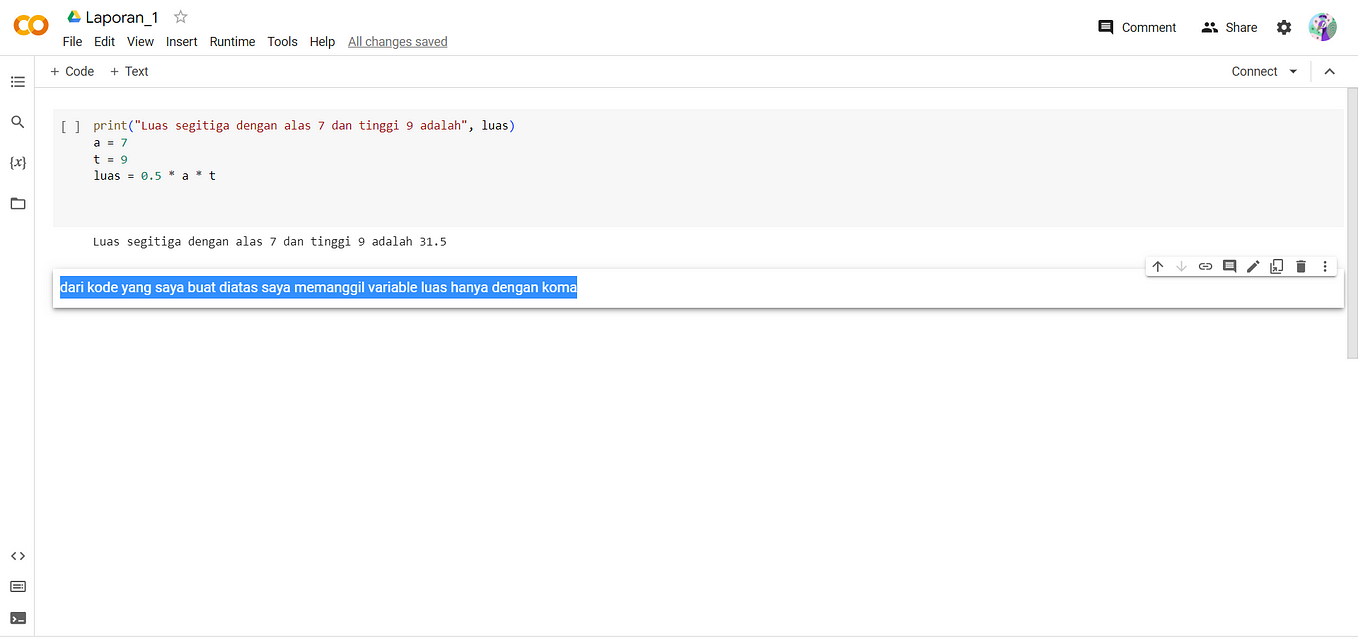
Task: Open more cell actions menu
Action: click(1325, 267)
